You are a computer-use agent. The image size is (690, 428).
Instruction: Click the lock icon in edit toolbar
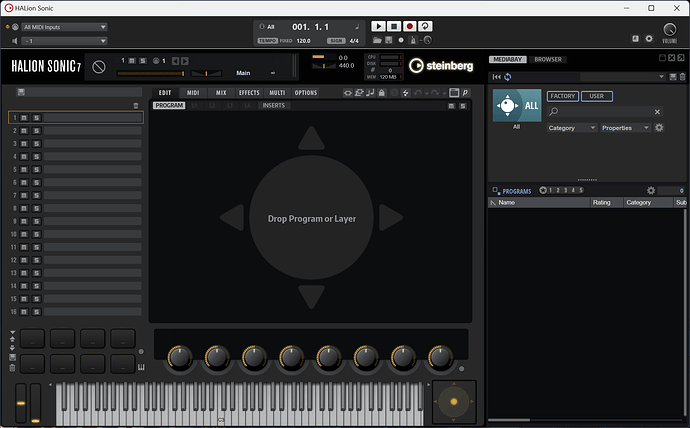pyautogui.click(x=382, y=93)
